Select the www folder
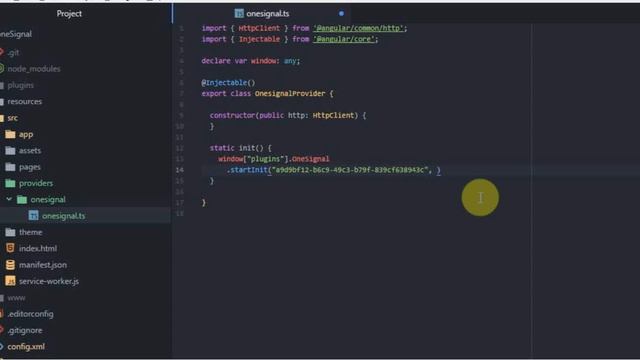Image resolution: width=640 pixels, height=360 pixels. tap(16, 298)
